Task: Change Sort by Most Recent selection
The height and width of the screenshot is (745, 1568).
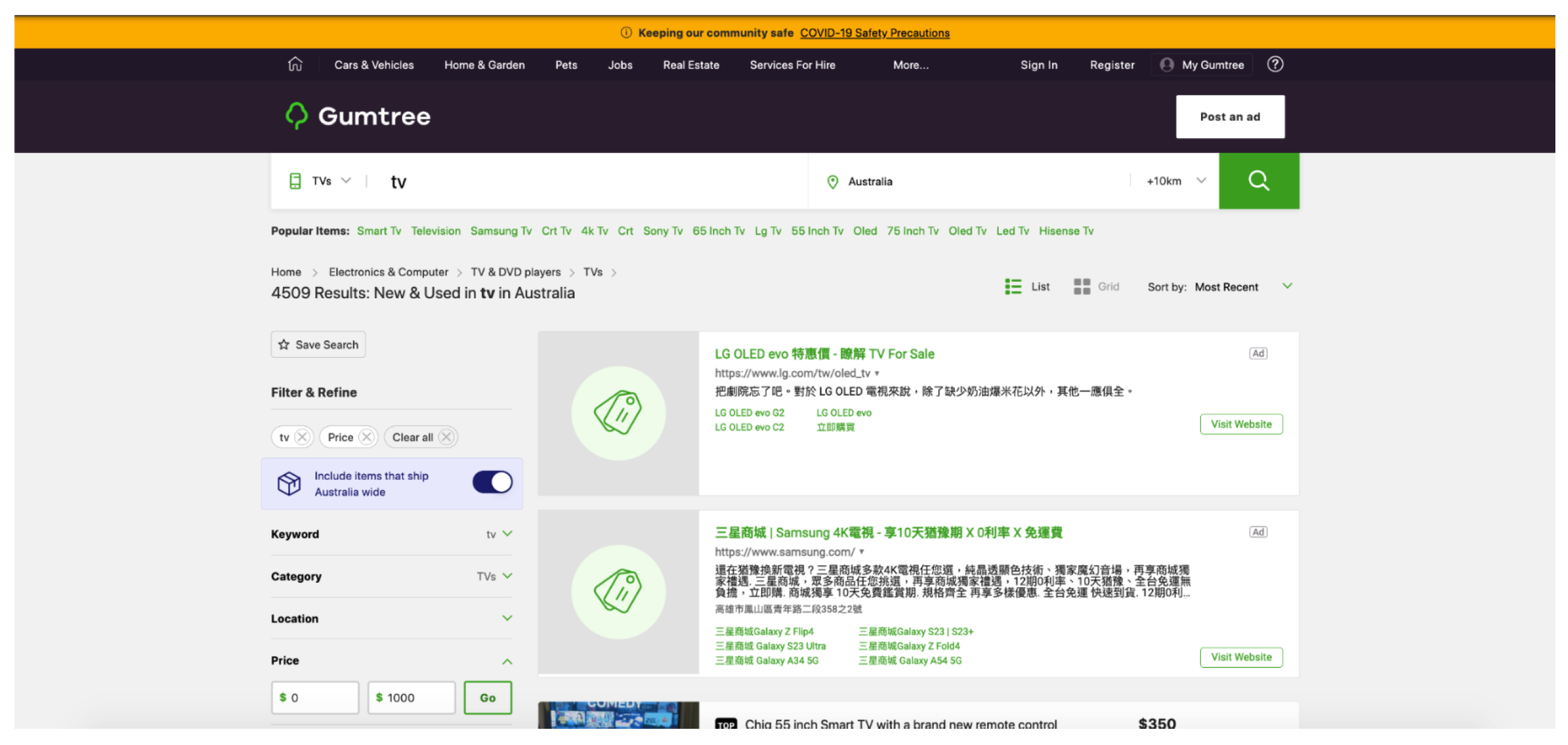Action: coord(1226,286)
